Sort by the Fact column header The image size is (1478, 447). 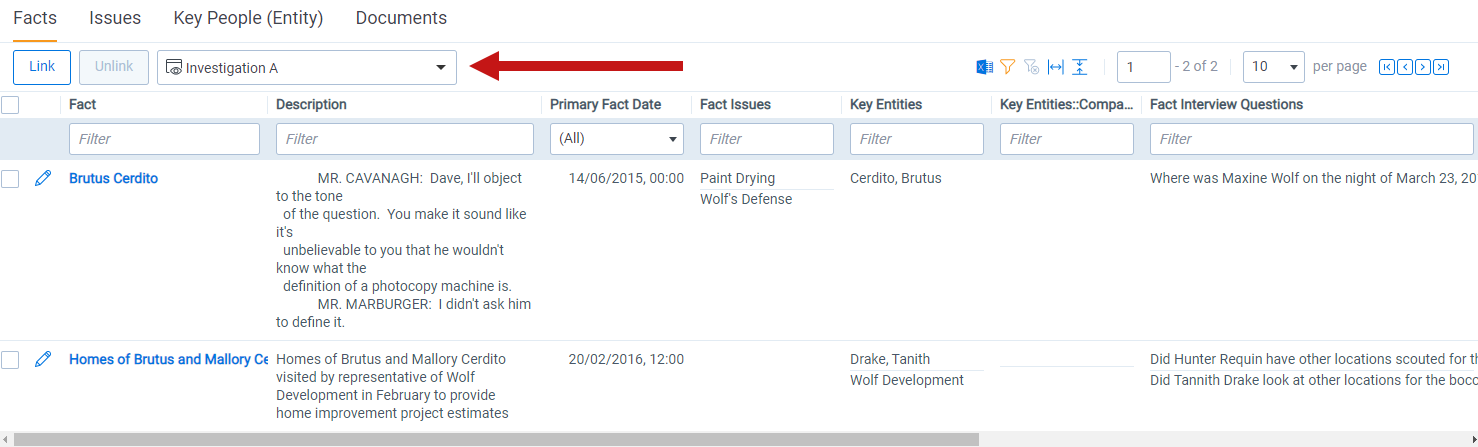(83, 104)
